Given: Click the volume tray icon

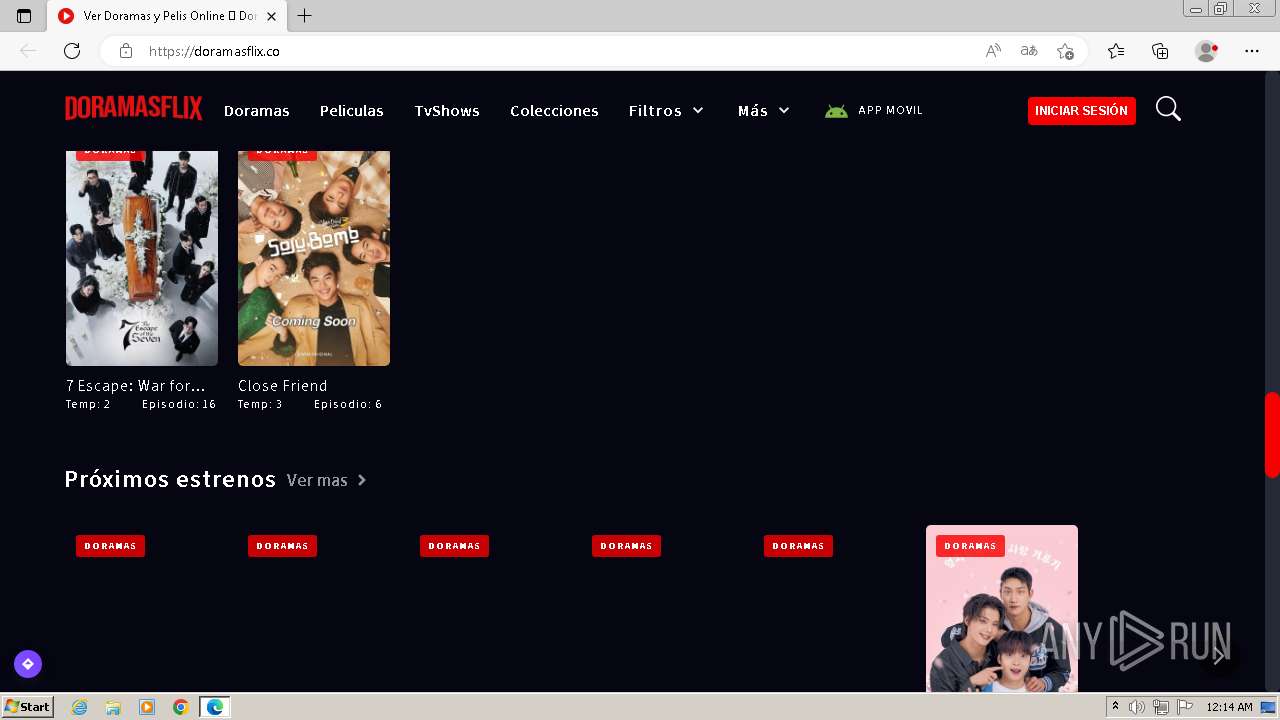Looking at the screenshot, I should pyautogui.click(x=1137, y=707).
